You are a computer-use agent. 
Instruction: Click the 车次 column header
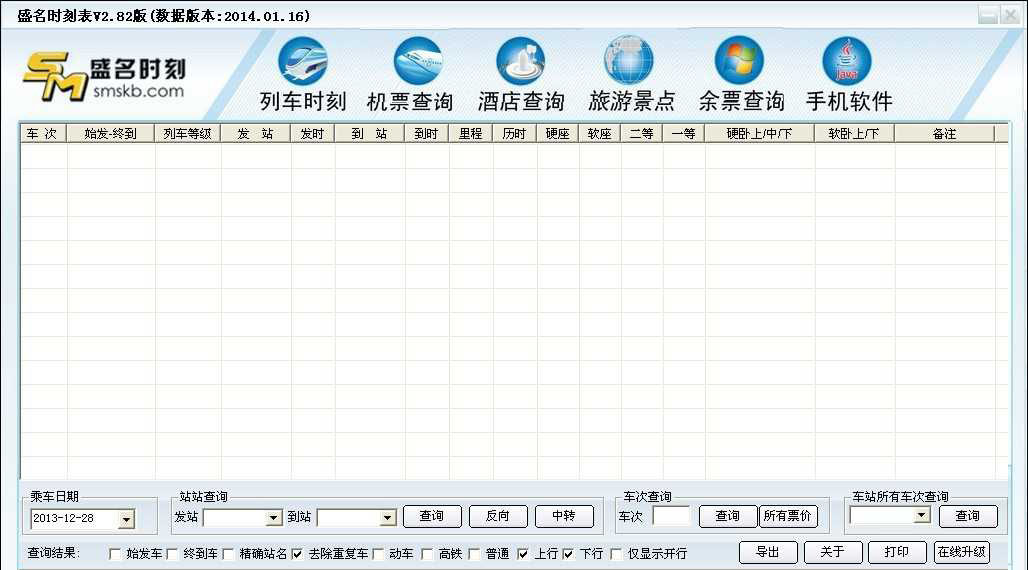(42, 134)
